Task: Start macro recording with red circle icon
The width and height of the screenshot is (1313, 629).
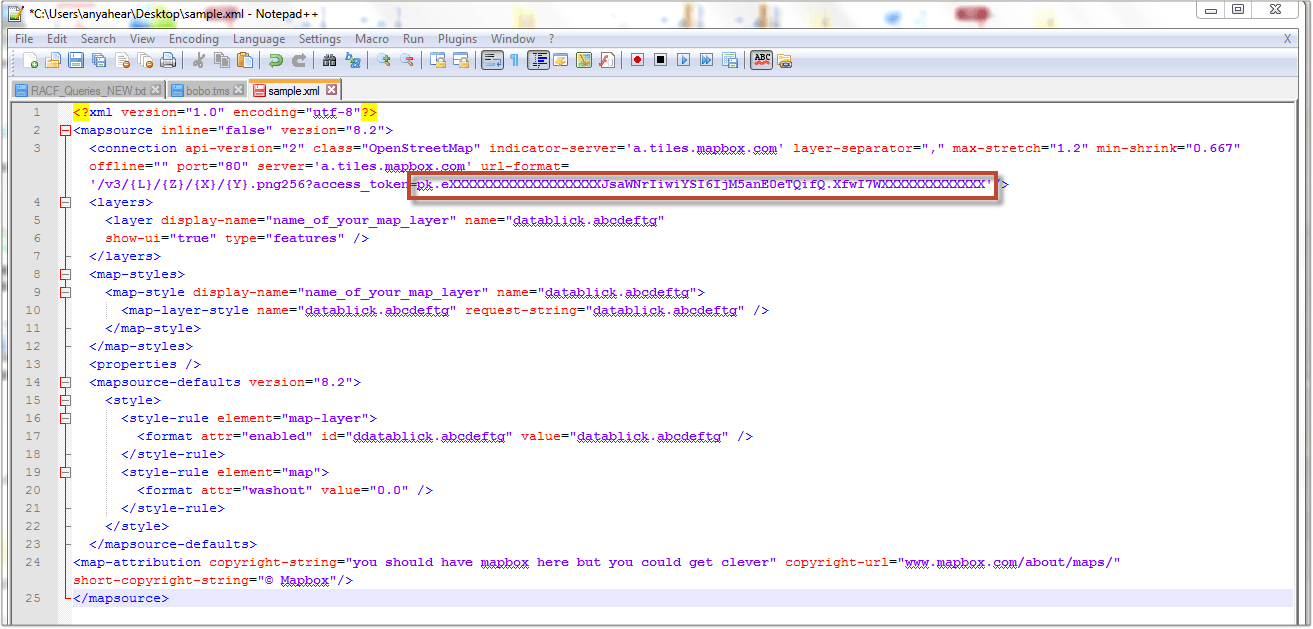Action: pyautogui.click(x=637, y=60)
